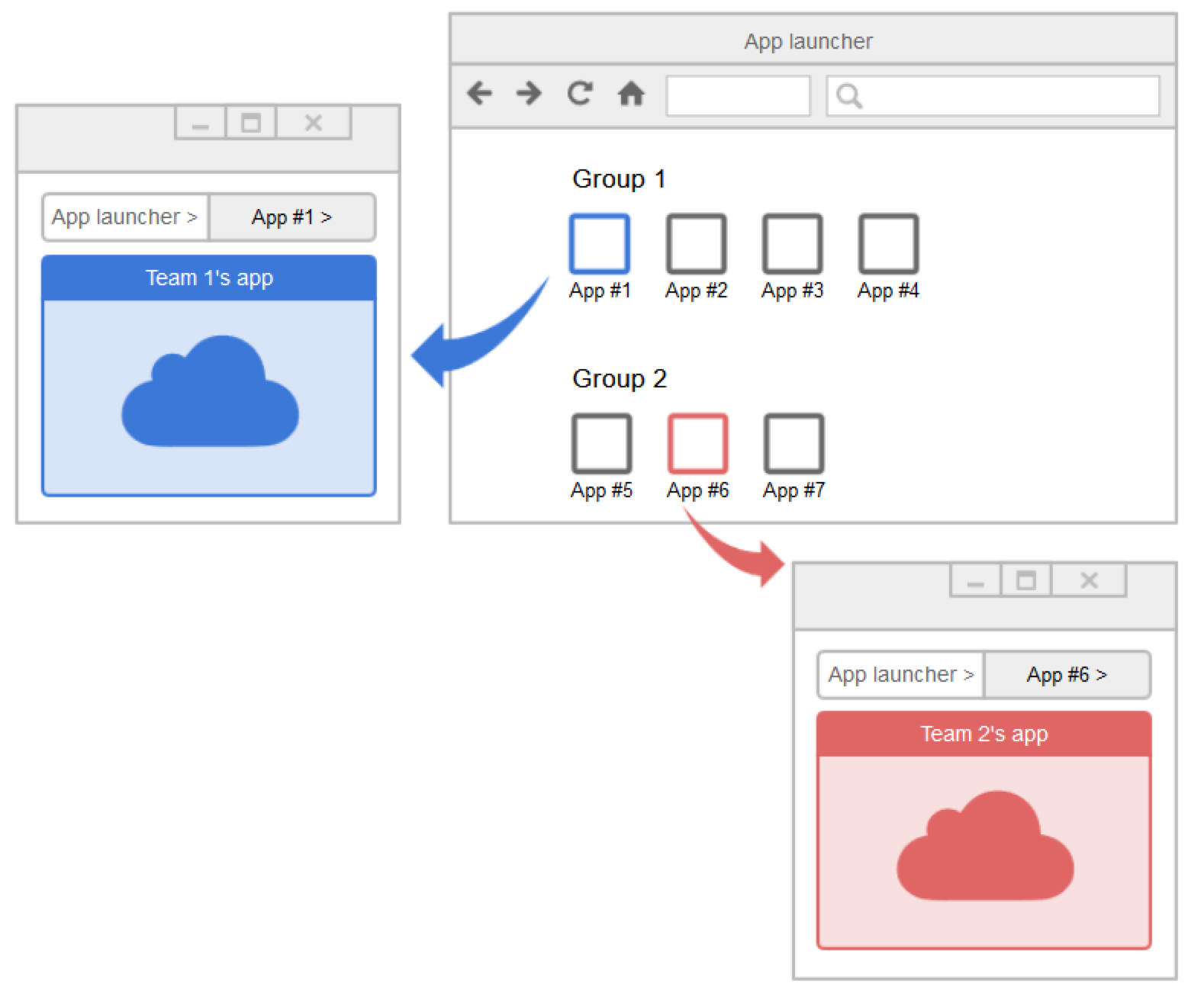The height and width of the screenshot is (996, 1204).
Task: Launch App #2 from Group 1
Action: 696,244
